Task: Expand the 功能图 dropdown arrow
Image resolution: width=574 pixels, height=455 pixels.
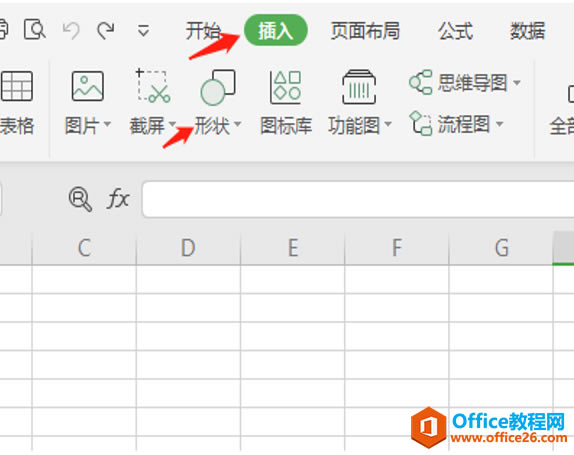Action: 388,124
